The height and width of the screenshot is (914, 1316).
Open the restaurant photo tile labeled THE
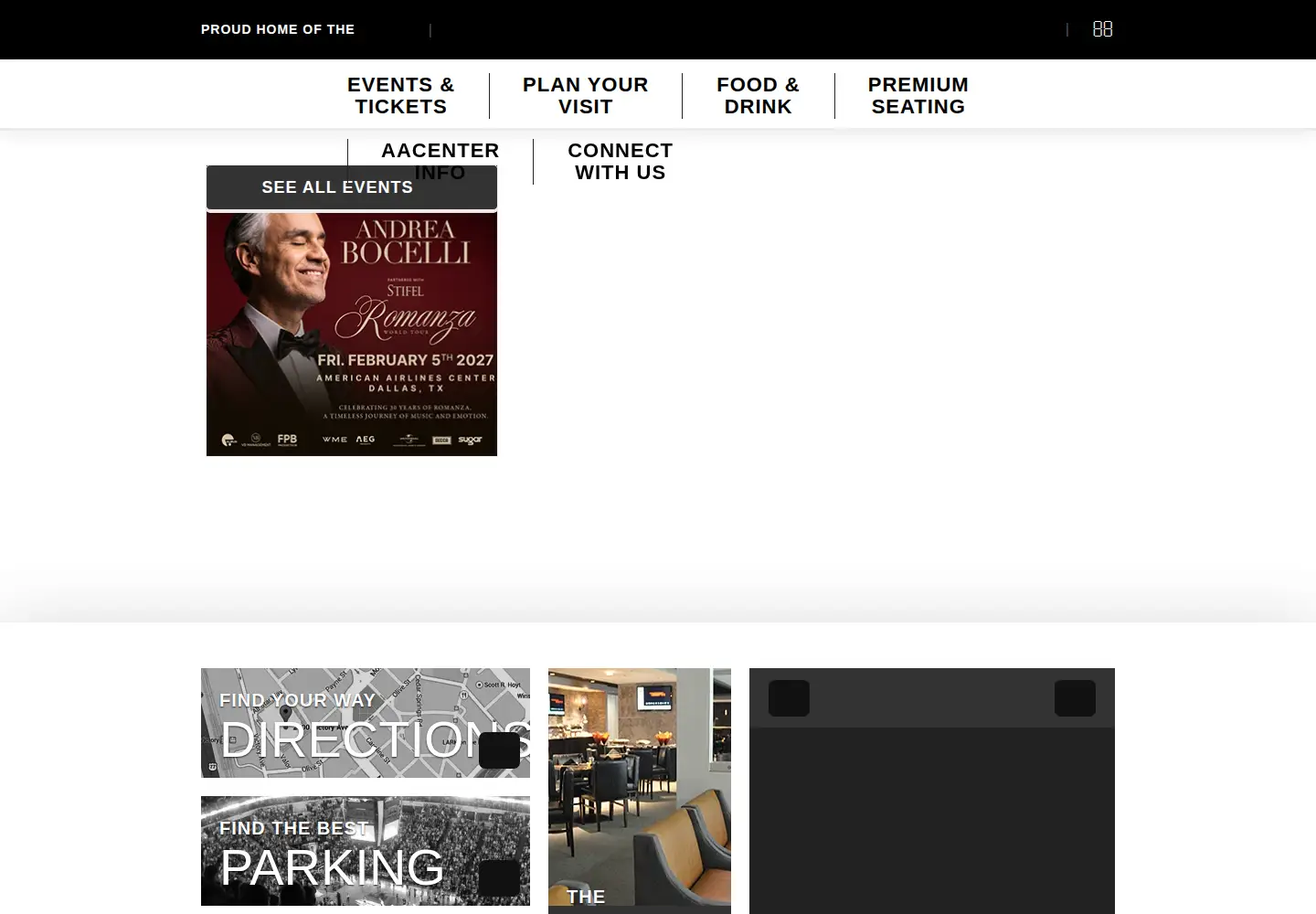640,791
